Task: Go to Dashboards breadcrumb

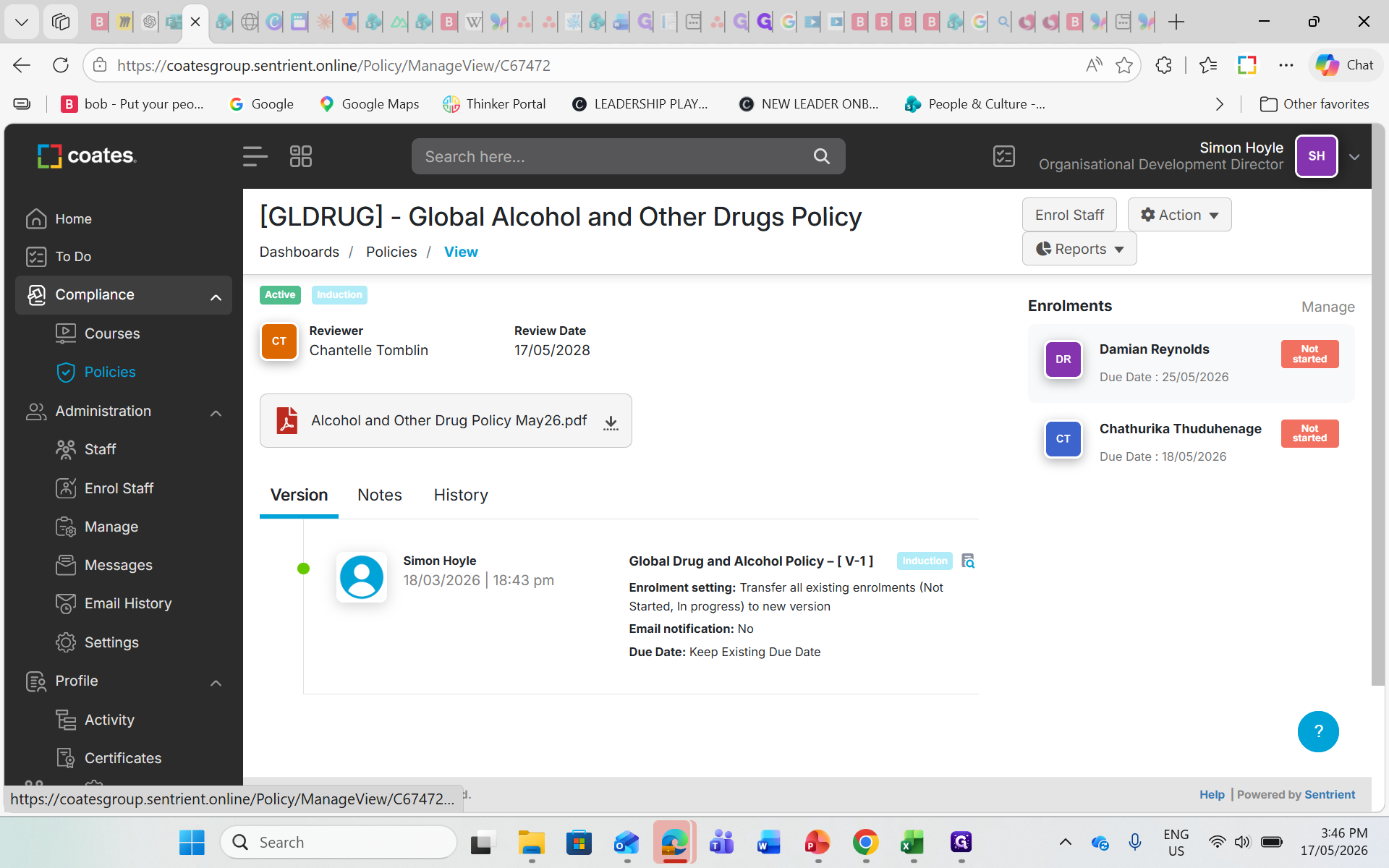Action: [299, 252]
